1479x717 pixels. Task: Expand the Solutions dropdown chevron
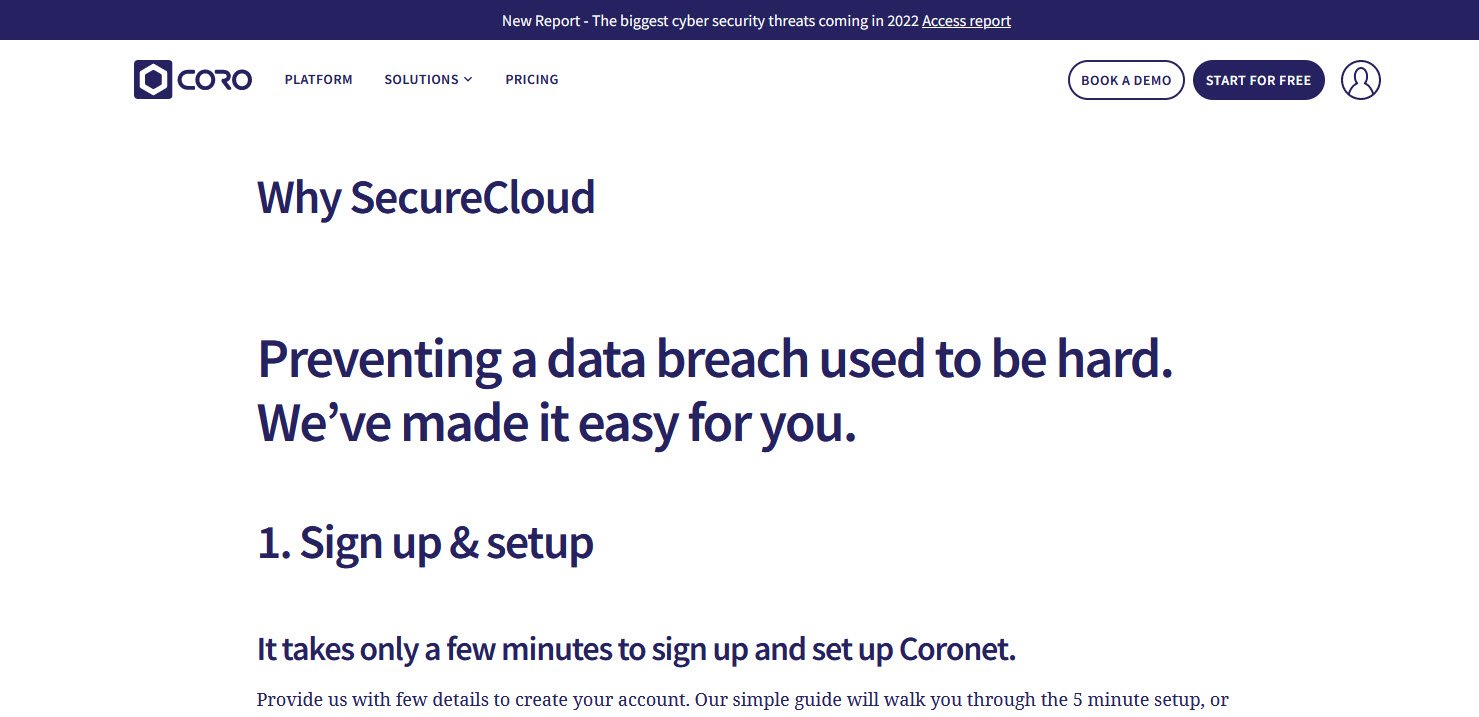(x=468, y=80)
